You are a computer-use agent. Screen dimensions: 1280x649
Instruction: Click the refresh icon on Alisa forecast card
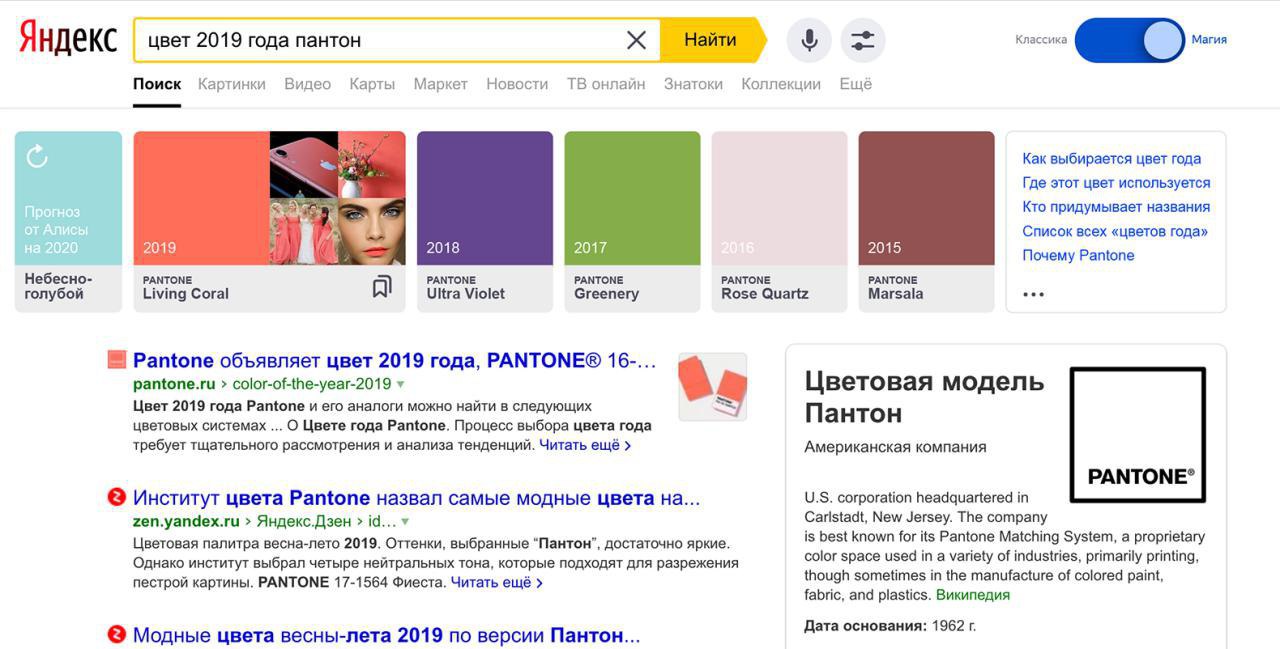tap(37, 157)
